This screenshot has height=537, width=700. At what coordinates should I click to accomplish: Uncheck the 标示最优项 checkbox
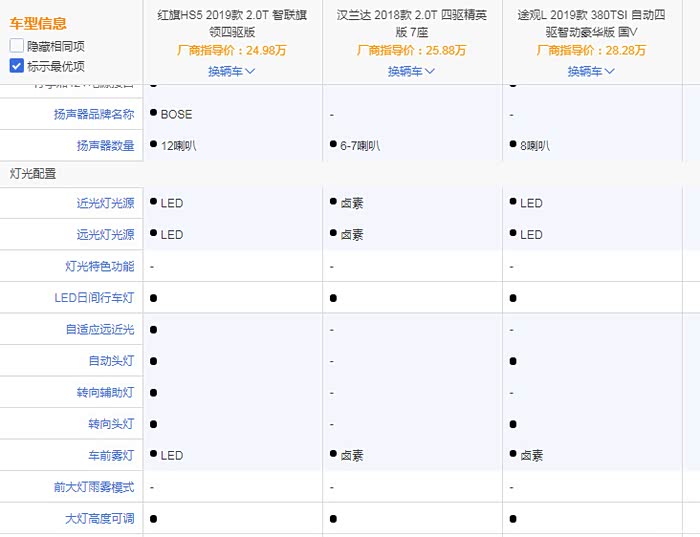(17, 66)
